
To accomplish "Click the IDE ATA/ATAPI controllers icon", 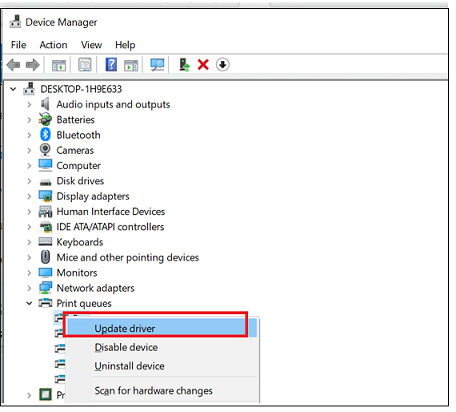I will coord(46,227).
